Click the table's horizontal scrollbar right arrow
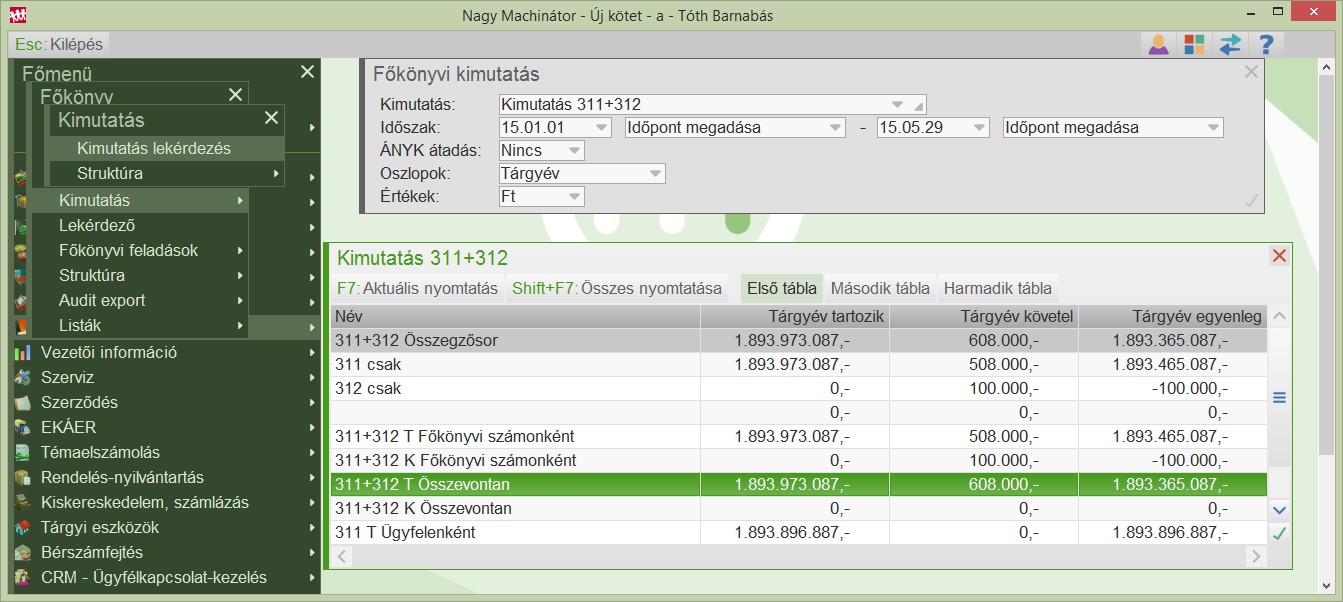This screenshot has width=1343, height=602. (x=1257, y=555)
